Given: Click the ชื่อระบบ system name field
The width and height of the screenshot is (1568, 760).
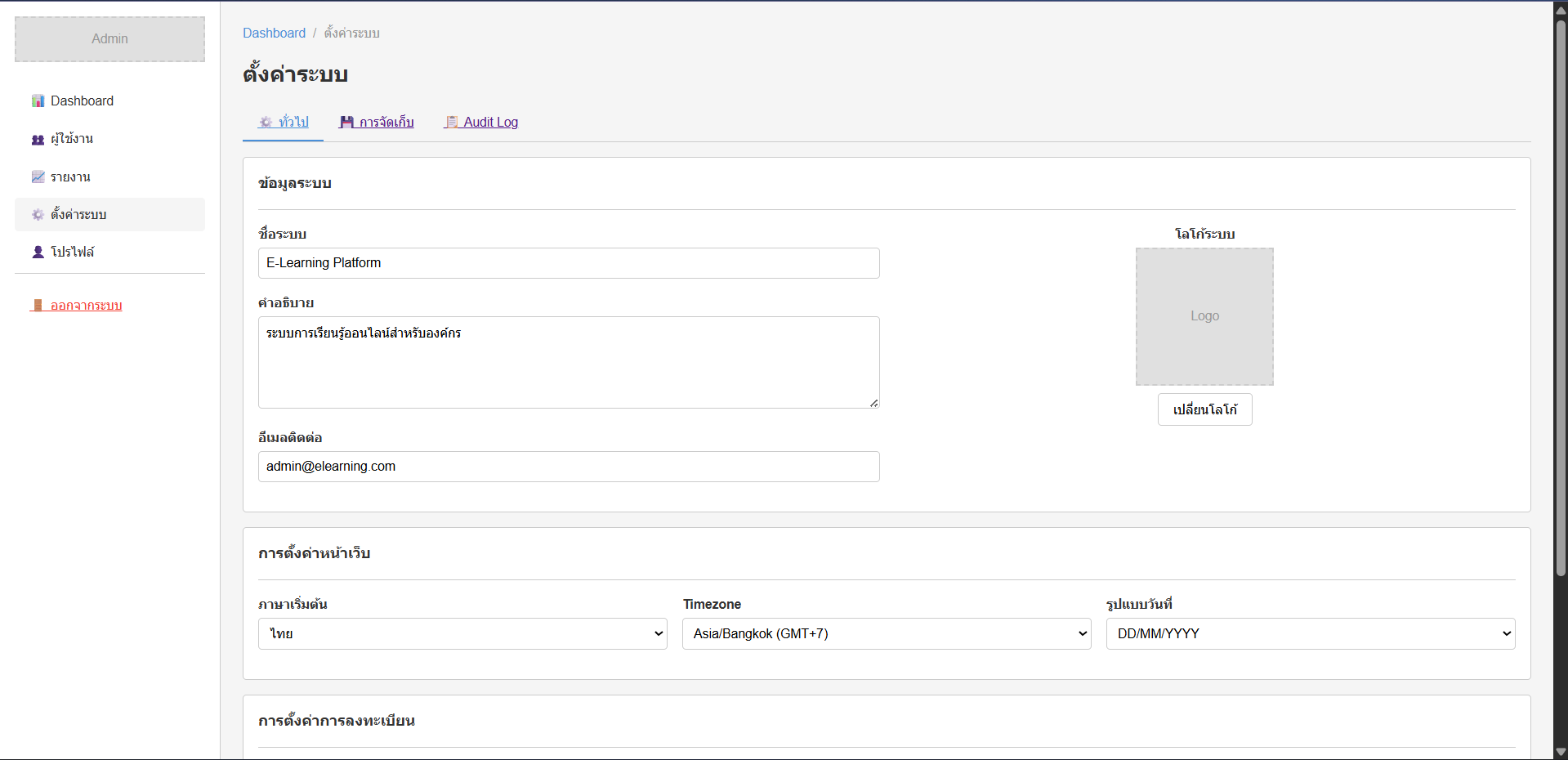Looking at the screenshot, I should pos(569,263).
